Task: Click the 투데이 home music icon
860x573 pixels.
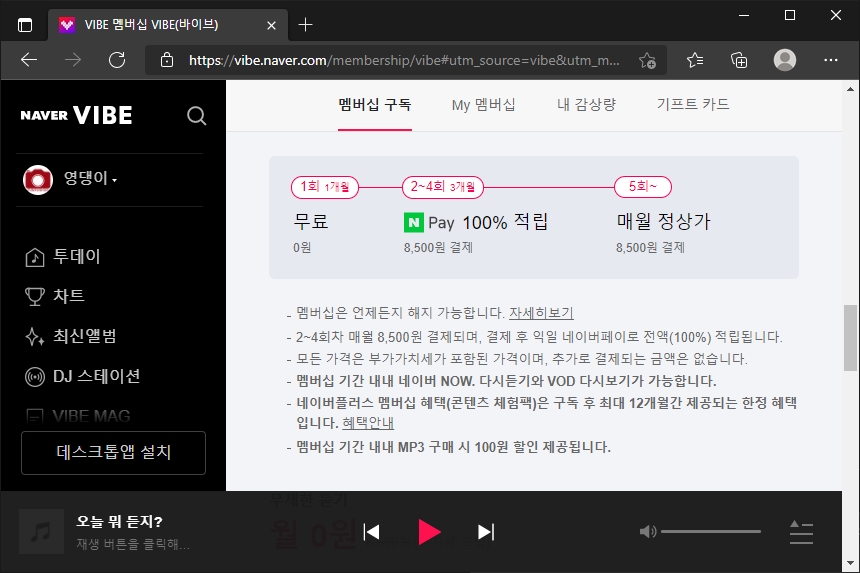Action: 35,257
